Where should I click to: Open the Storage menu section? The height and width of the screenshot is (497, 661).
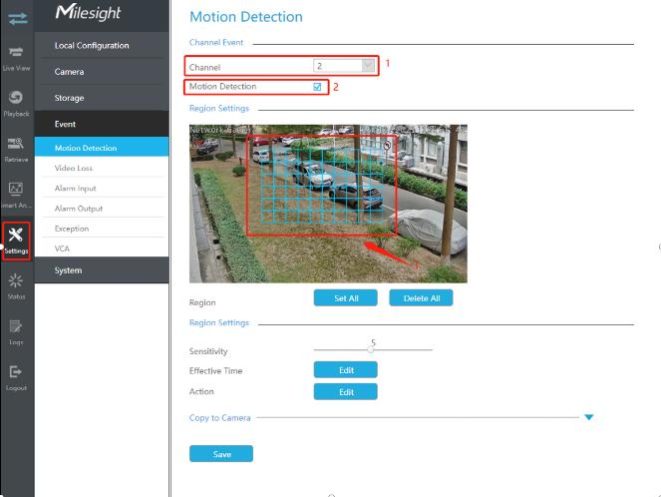pos(101,98)
